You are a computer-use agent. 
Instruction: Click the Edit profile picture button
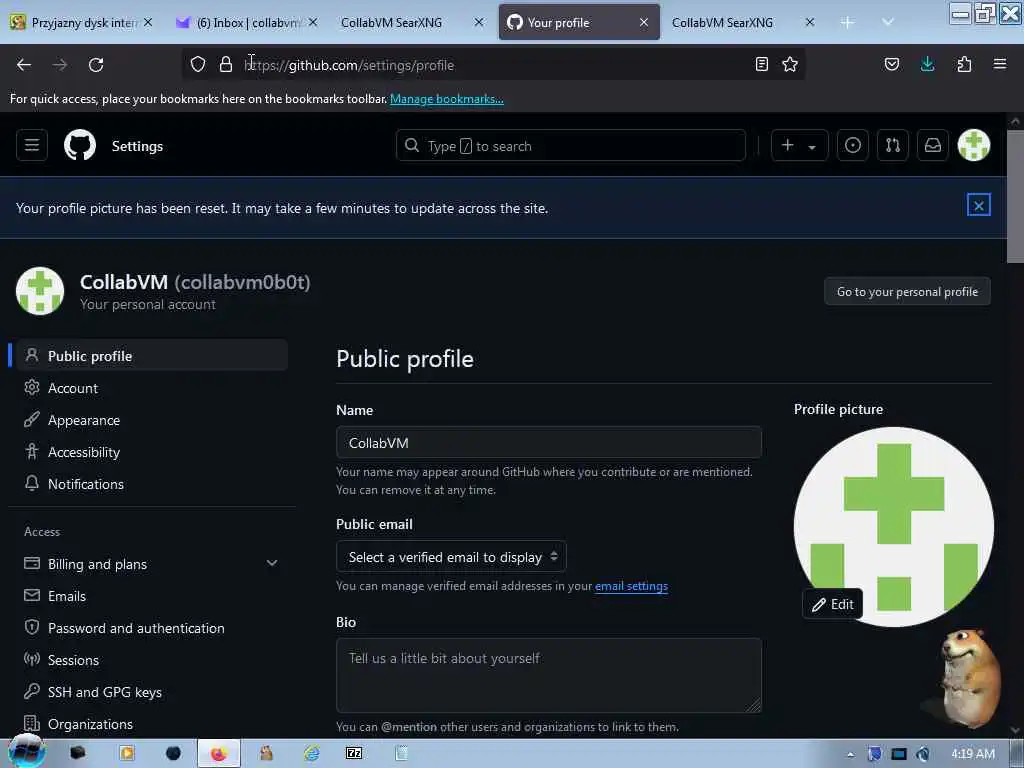click(833, 604)
